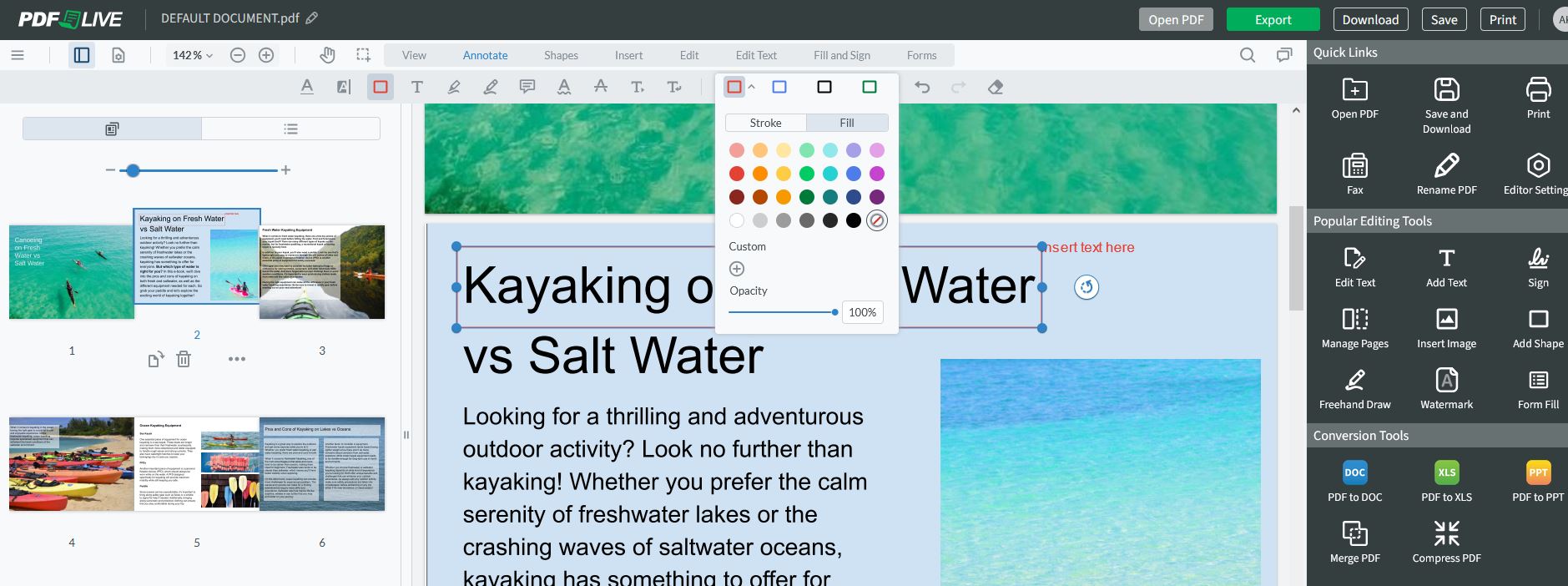The height and width of the screenshot is (586, 1568).
Task: Open the search magnifier icon
Action: point(1247,55)
